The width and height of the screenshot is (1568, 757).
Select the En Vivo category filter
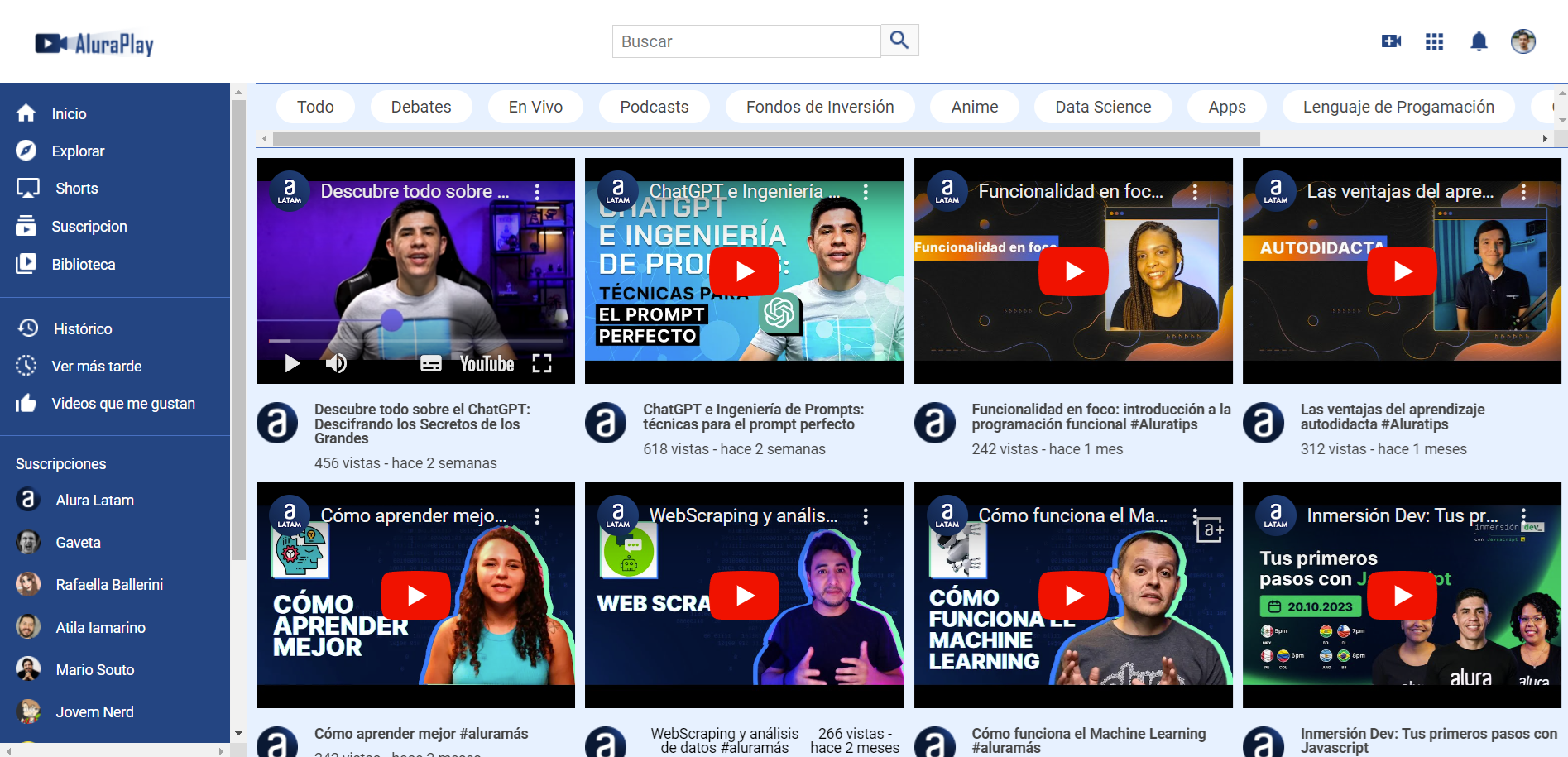(x=535, y=107)
